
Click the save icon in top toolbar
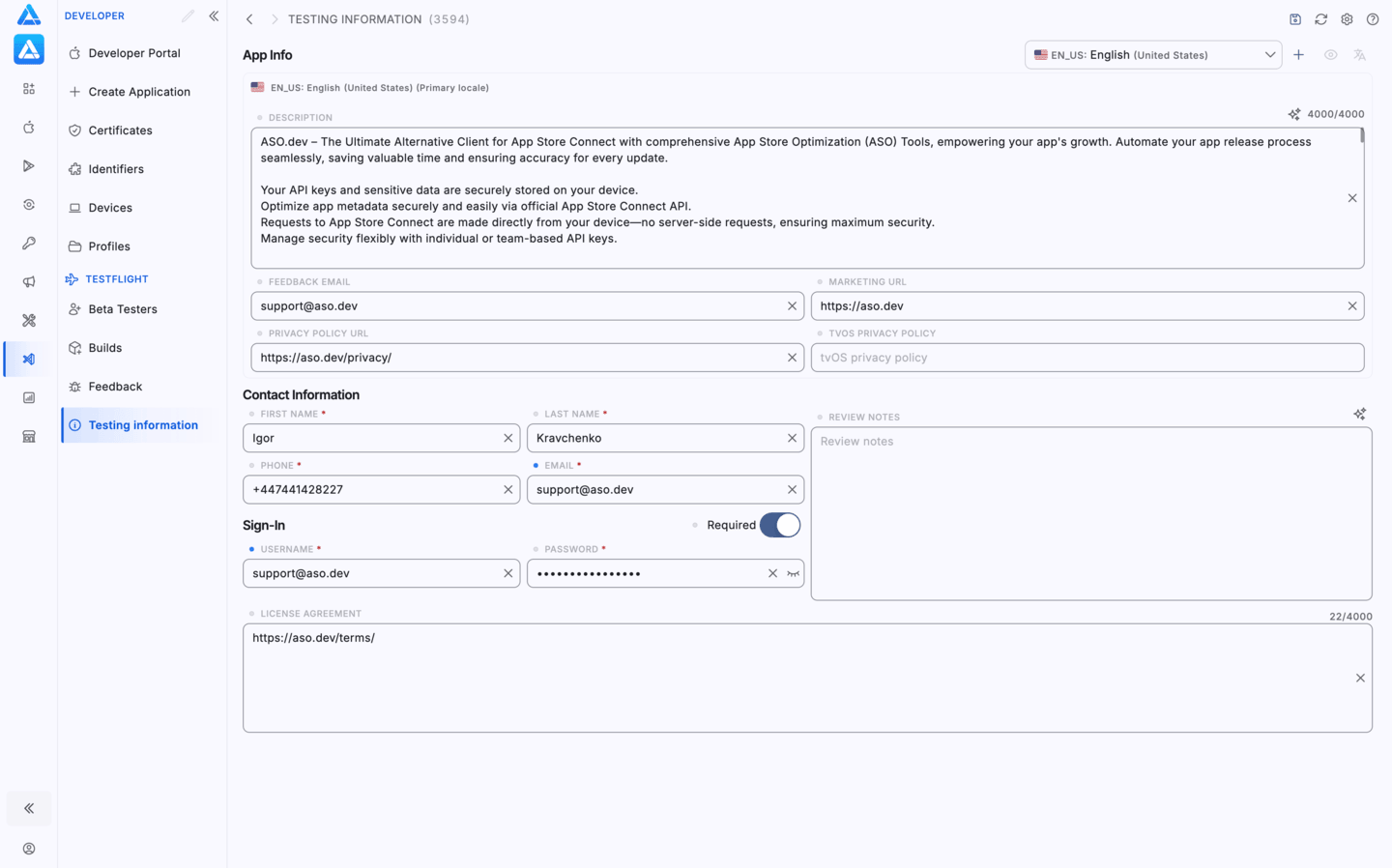1295,19
